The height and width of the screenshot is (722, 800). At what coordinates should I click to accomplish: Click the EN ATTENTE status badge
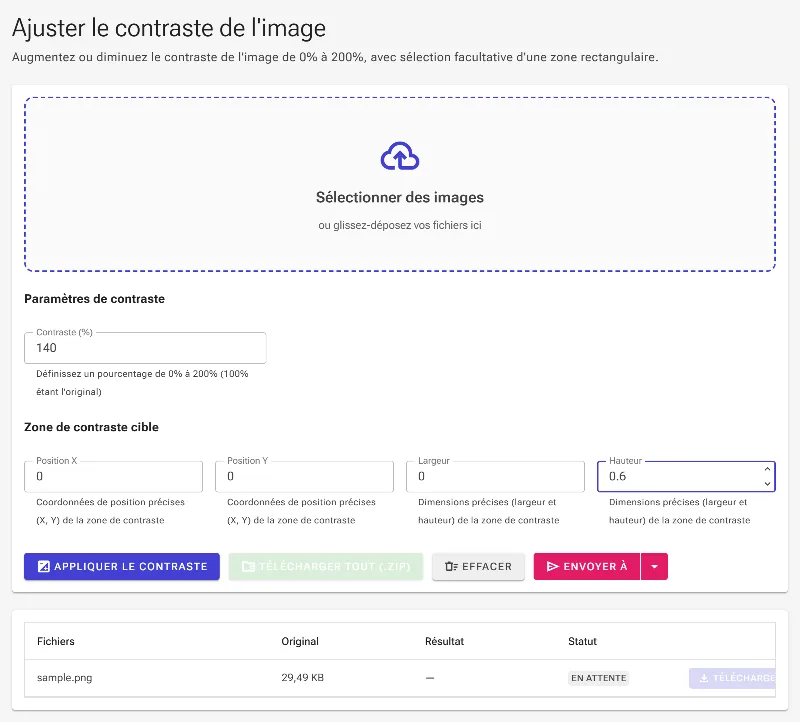click(x=598, y=678)
